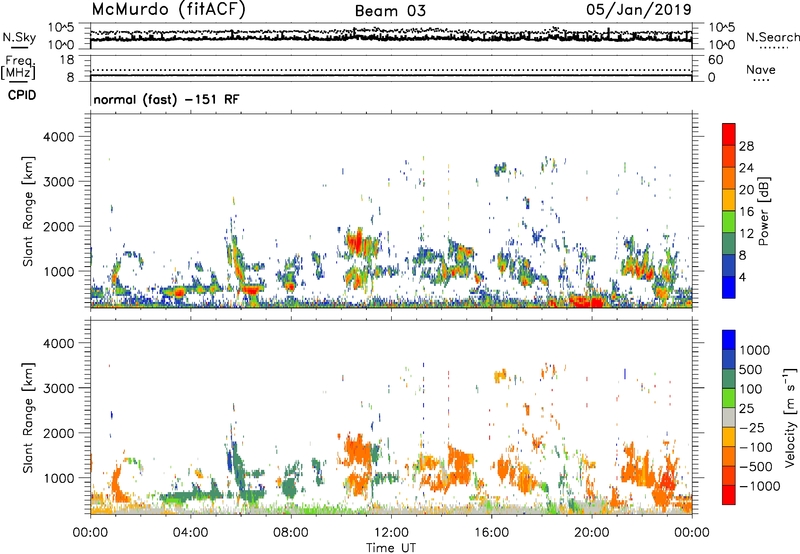
Task: Click the '4000' tick of power panel
Action: (59, 137)
